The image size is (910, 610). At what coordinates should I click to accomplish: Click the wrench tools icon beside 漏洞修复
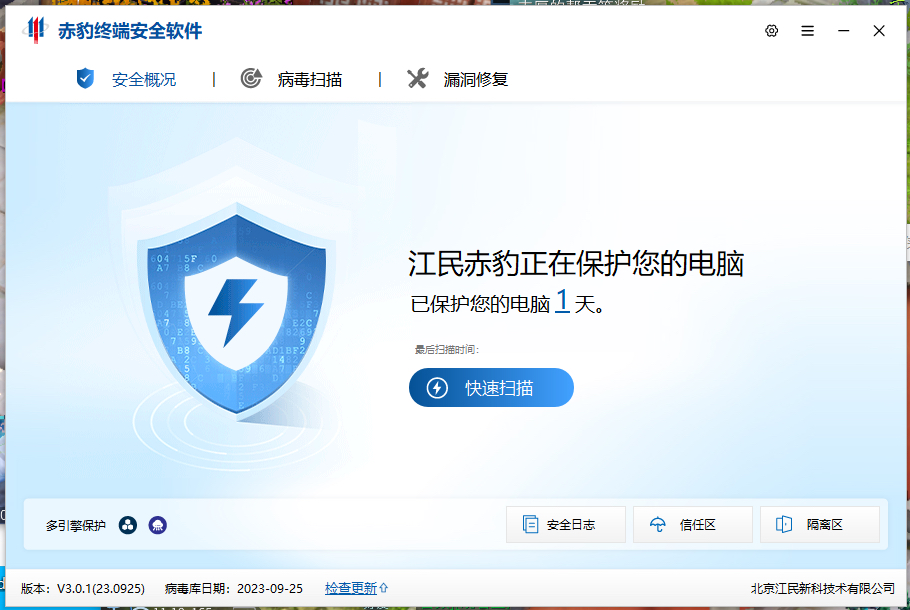[x=418, y=78]
